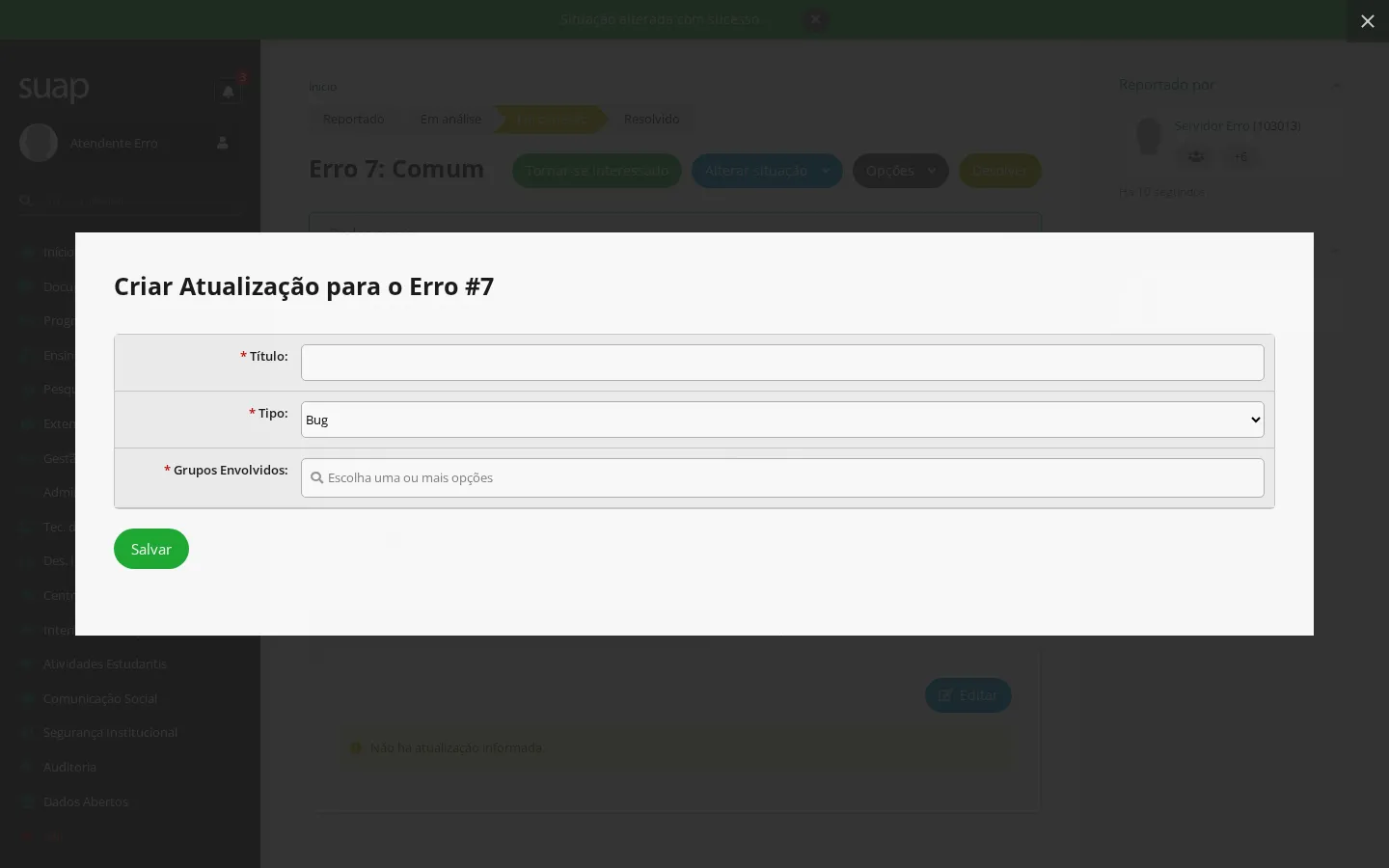Open the notifications bell icon
This screenshot has height=868, width=1389.
tap(229, 92)
